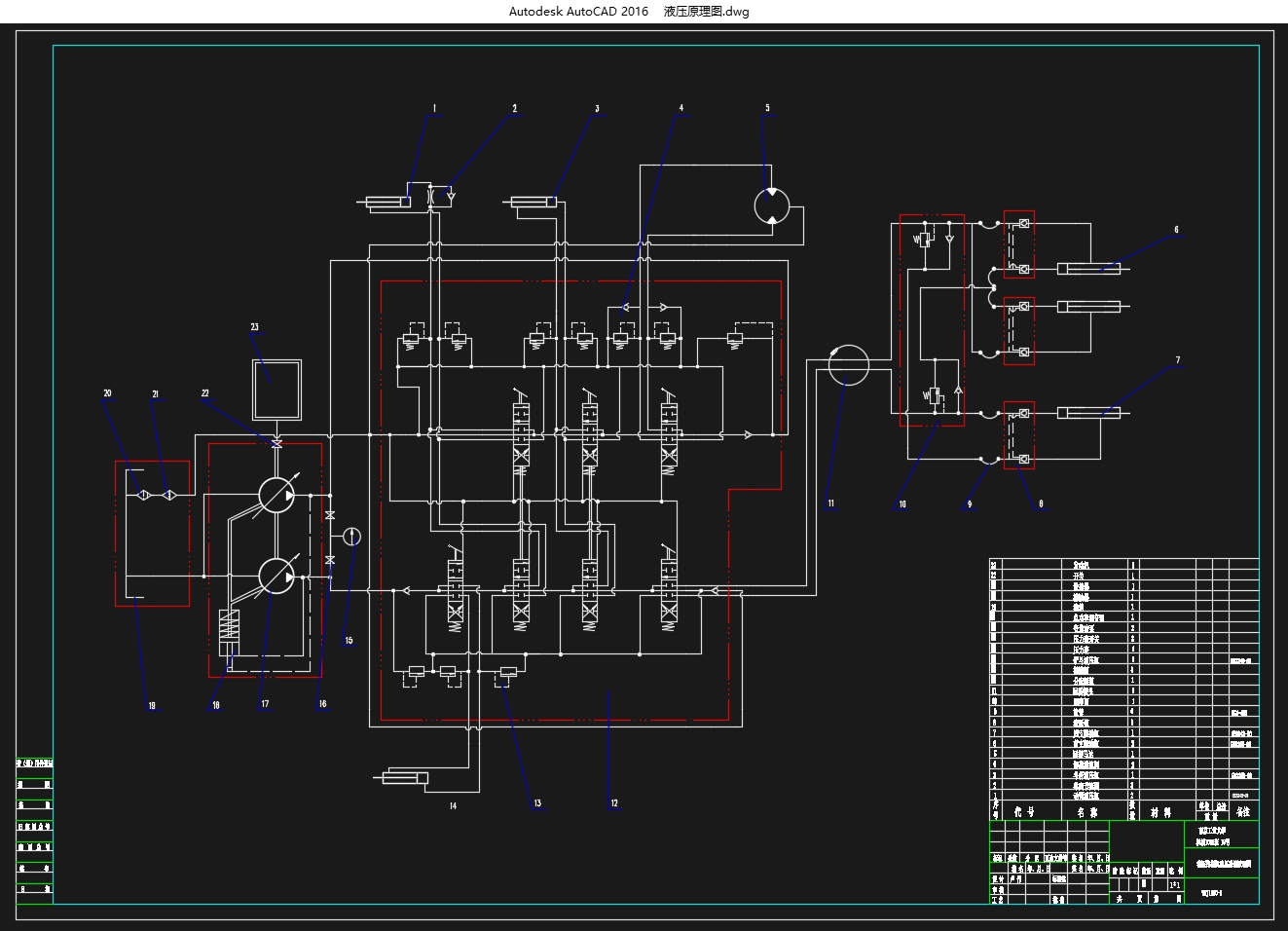
Task: Click callout number 16 label
Action: (322, 704)
